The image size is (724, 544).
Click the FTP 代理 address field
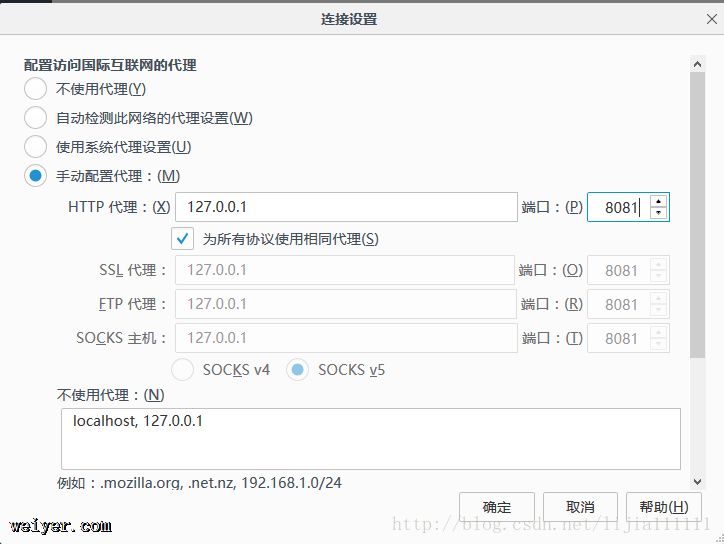pos(346,304)
